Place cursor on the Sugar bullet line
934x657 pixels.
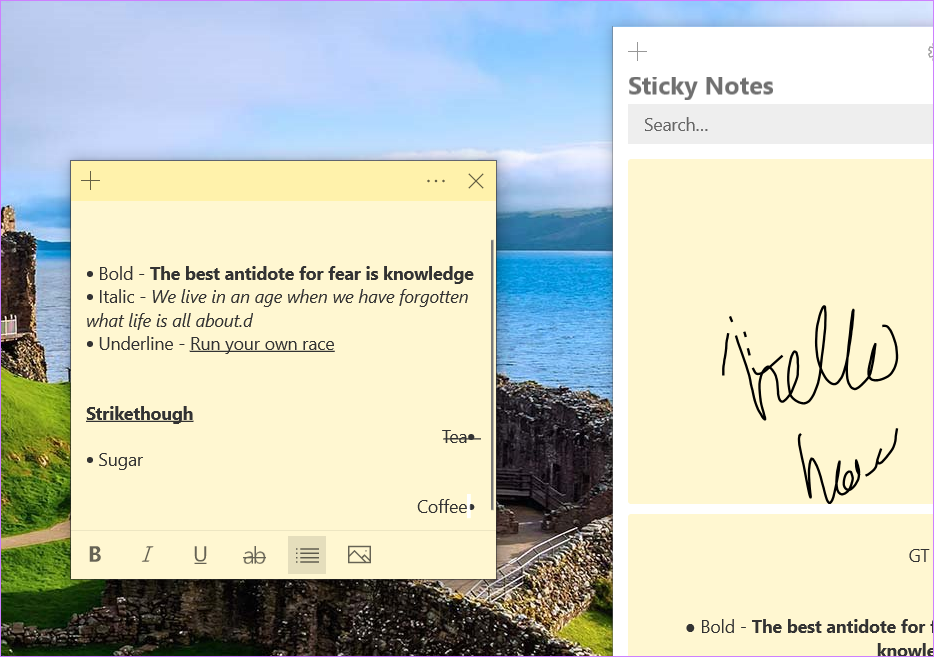[x=120, y=459]
